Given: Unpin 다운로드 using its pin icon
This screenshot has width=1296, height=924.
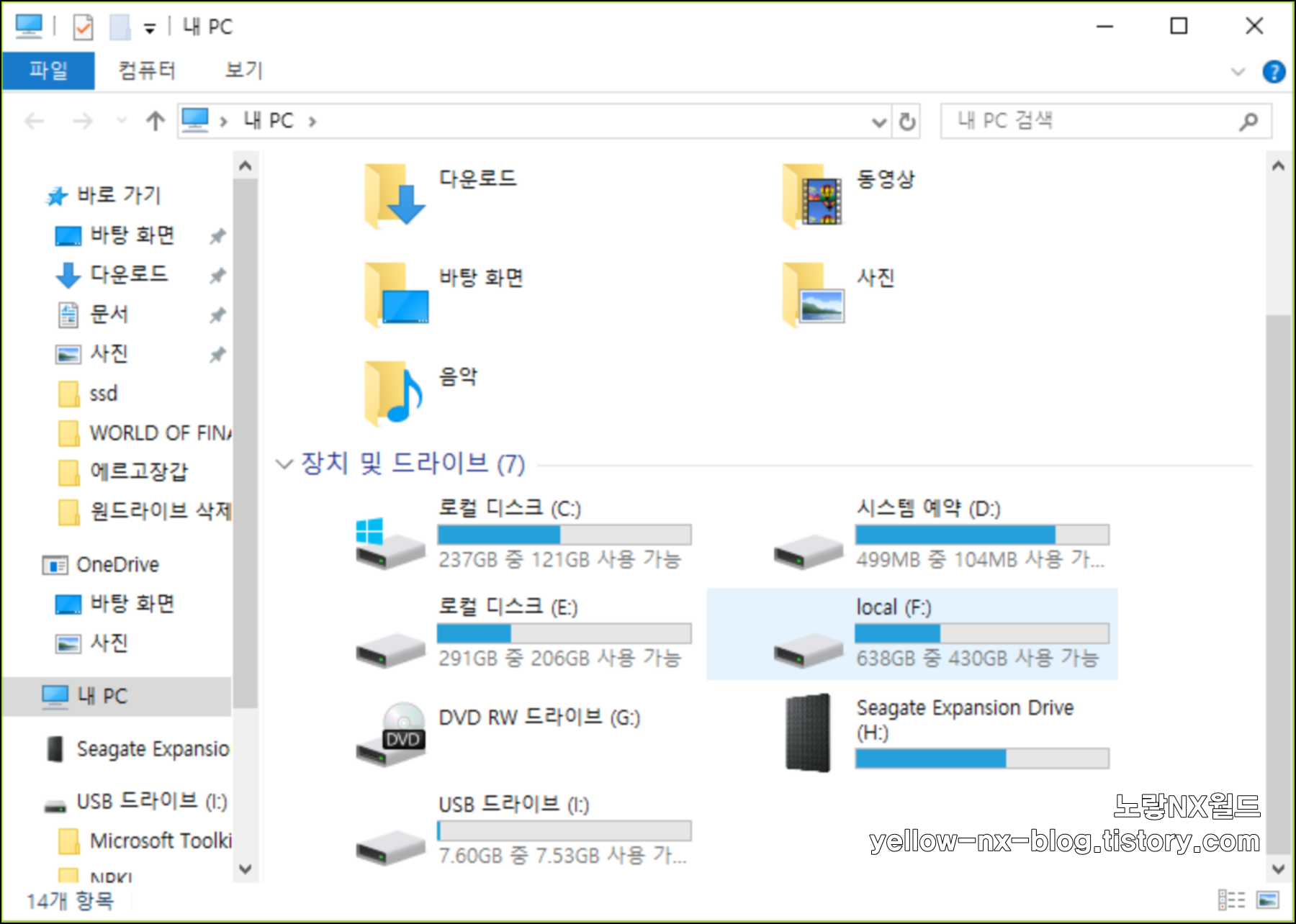Looking at the screenshot, I should pos(217,275).
